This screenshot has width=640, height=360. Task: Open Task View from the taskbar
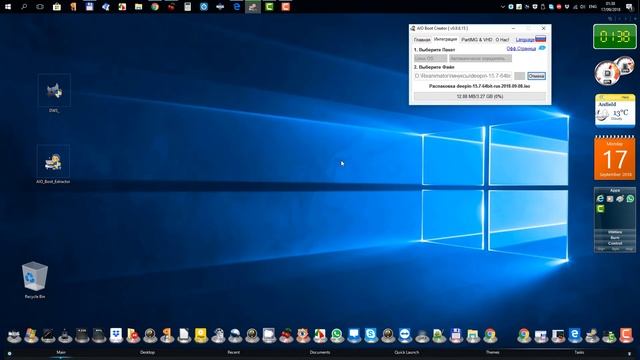click(40, 7)
